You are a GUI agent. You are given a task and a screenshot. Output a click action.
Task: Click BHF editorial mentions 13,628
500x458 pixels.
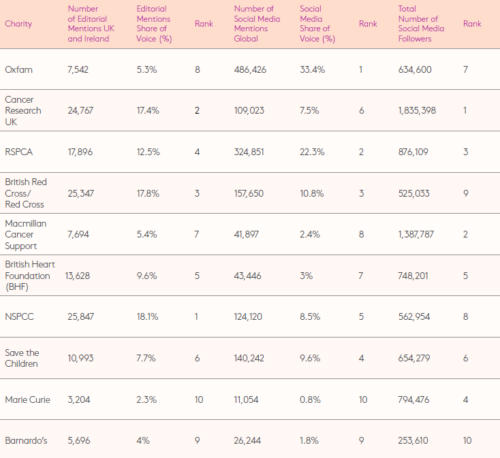[x=77, y=276]
